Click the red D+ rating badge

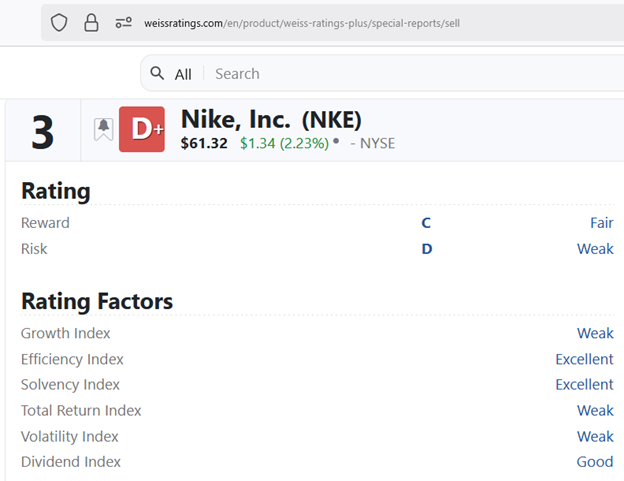(142, 129)
